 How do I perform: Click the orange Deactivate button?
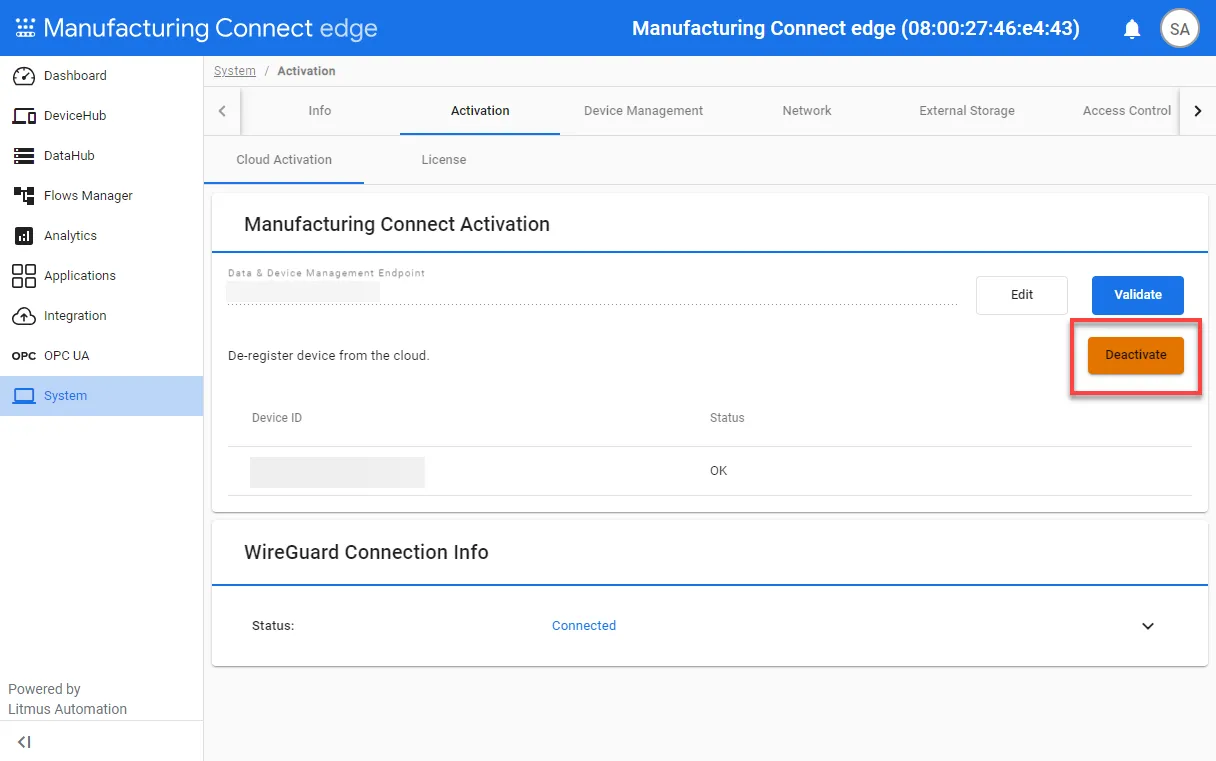click(1136, 355)
